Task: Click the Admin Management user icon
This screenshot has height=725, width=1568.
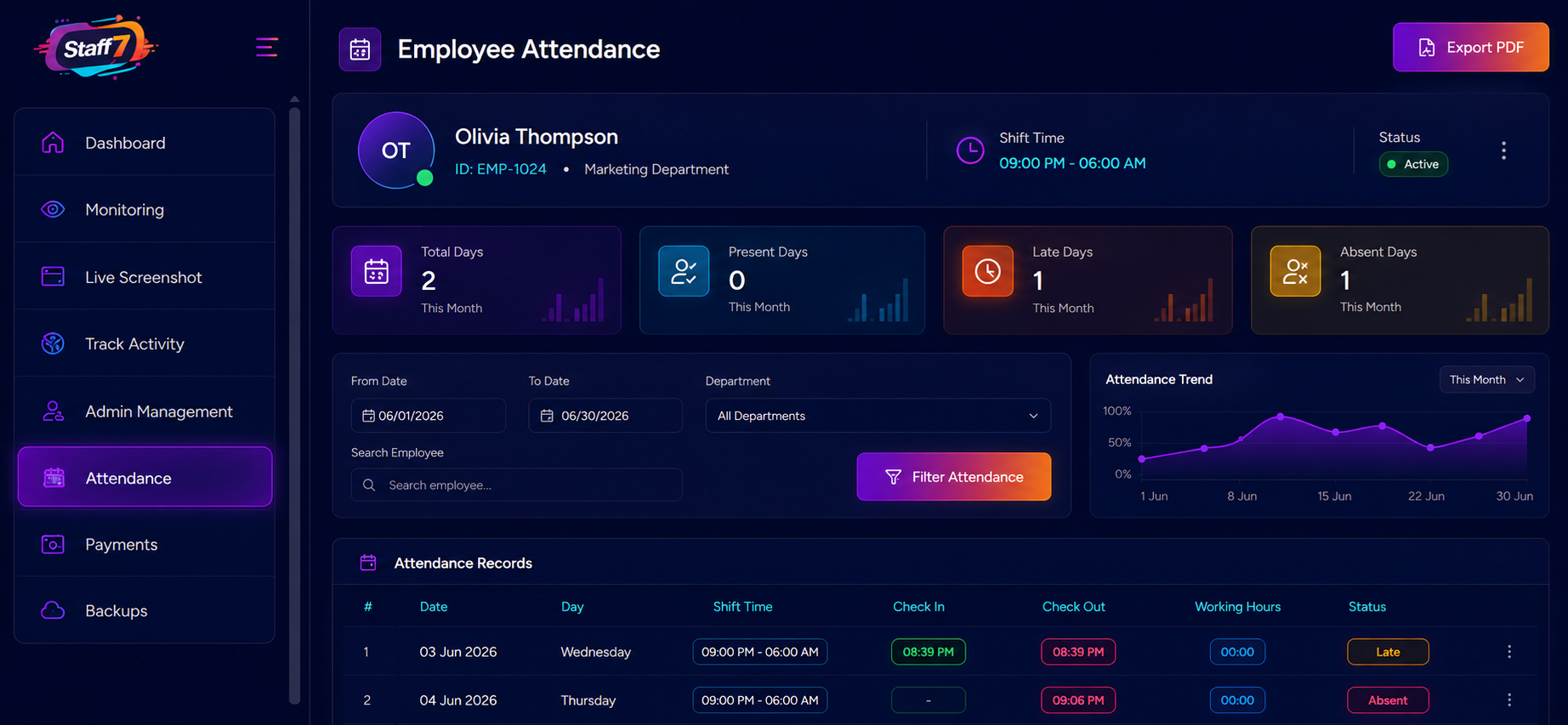Action: tap(53, 411)
